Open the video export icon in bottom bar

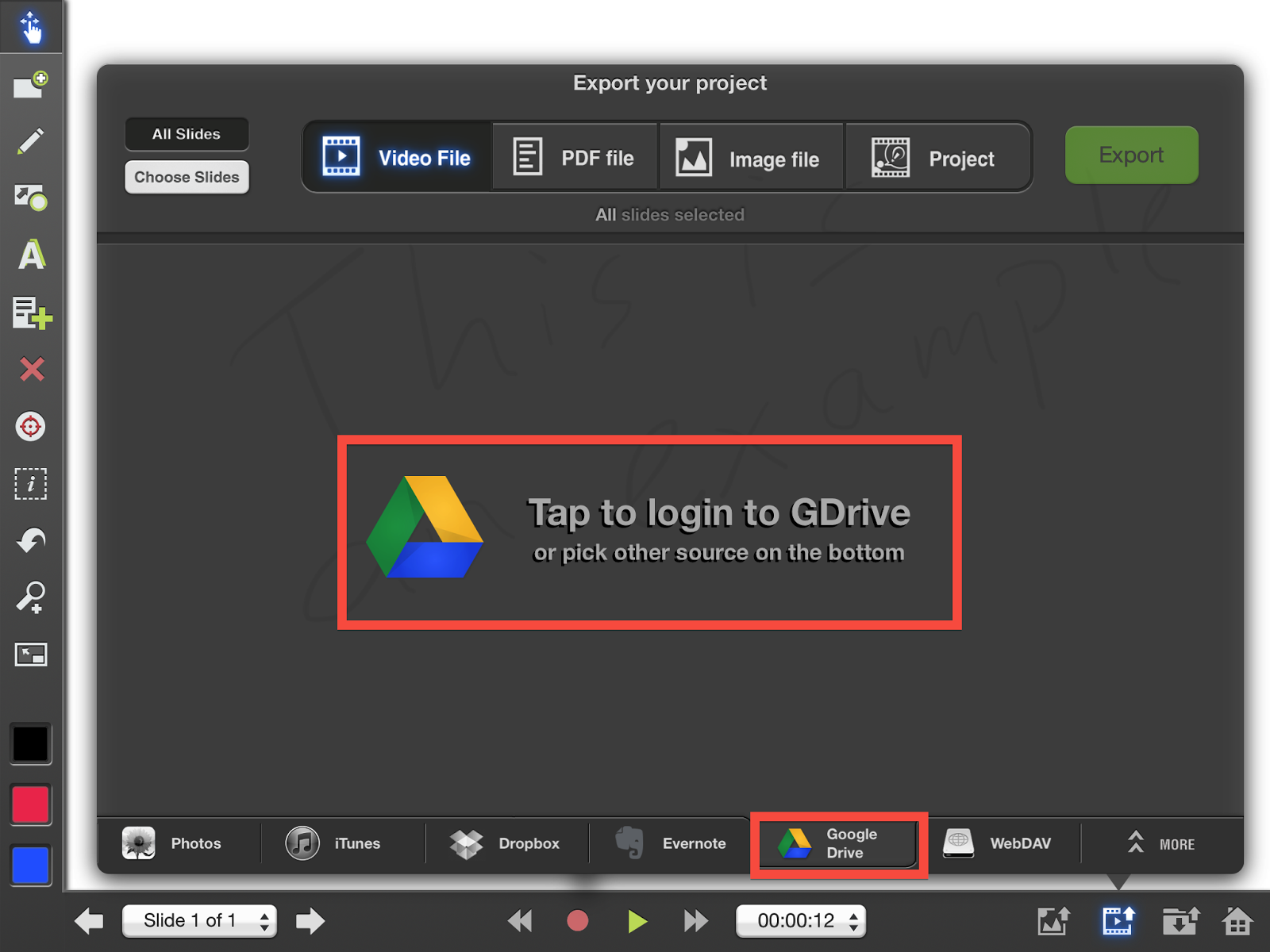(1118, 921)
